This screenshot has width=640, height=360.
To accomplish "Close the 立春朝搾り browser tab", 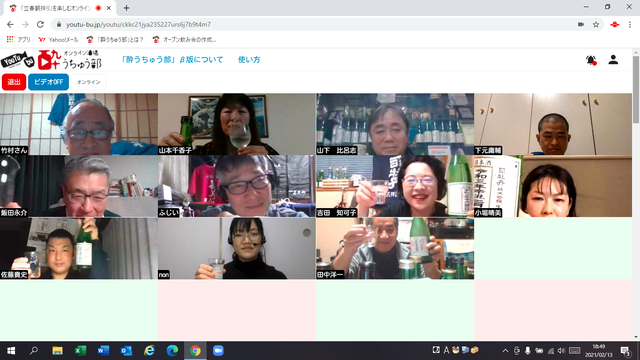I will click(109, 8).
